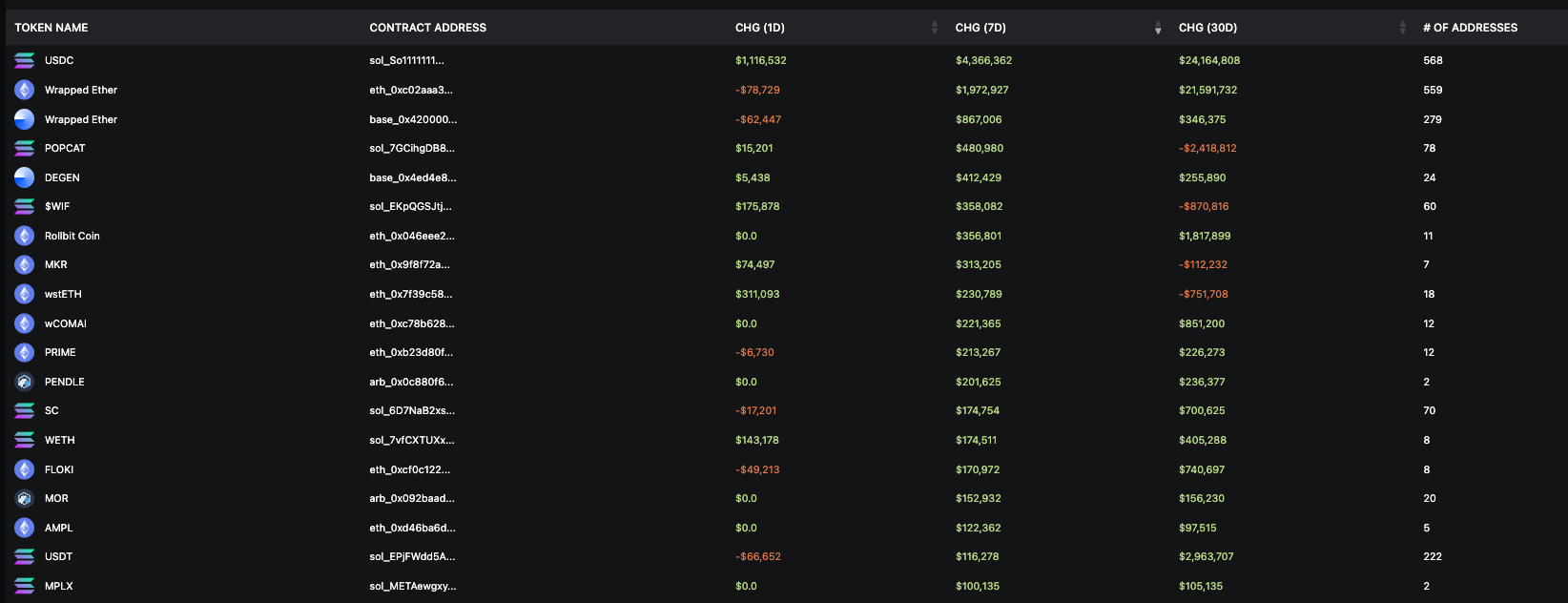This screenshot has width=1568, height=603.
Task: Click the Solana icon beside USDC
Action: (25, 60)
